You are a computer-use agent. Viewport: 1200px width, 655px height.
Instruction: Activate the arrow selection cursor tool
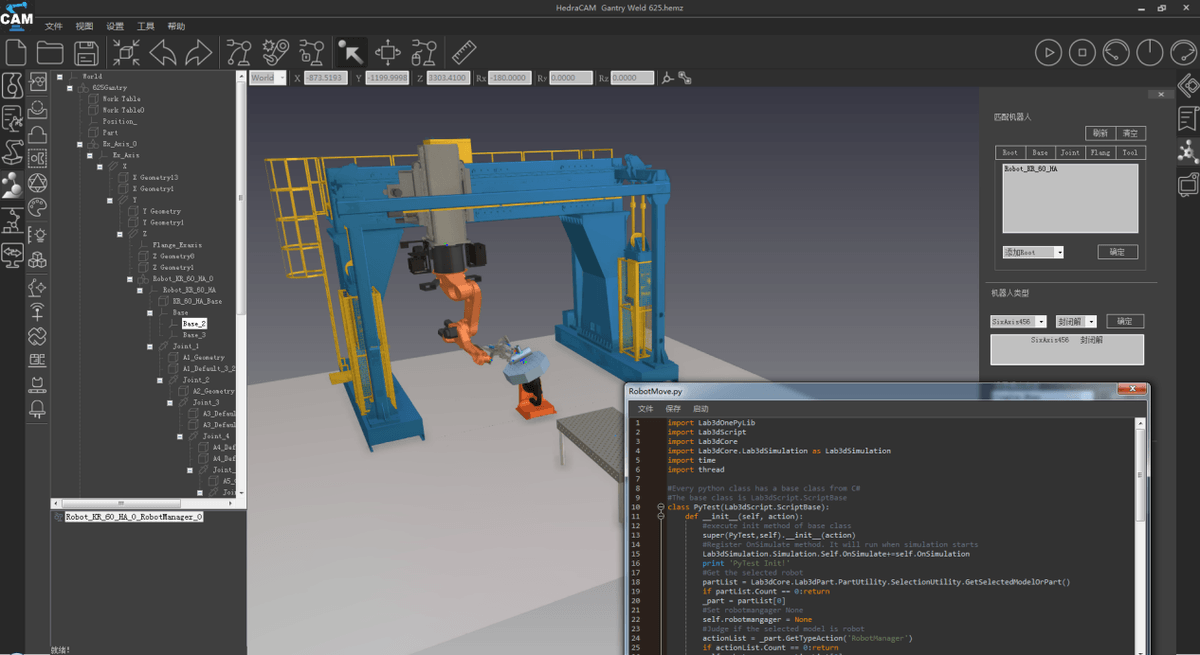click(x=351, y=51)
